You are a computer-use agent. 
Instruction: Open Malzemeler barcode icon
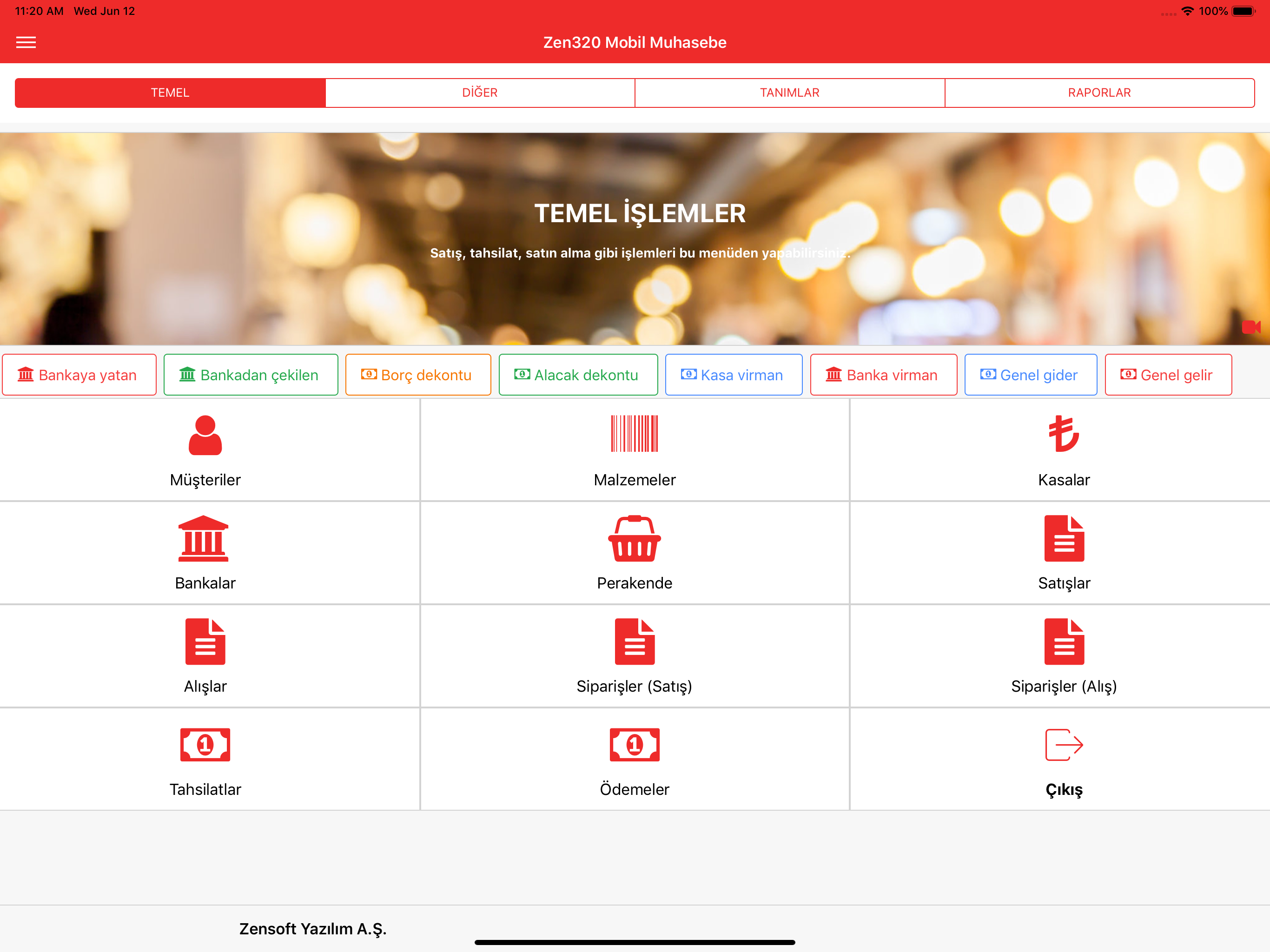point(635,434)
